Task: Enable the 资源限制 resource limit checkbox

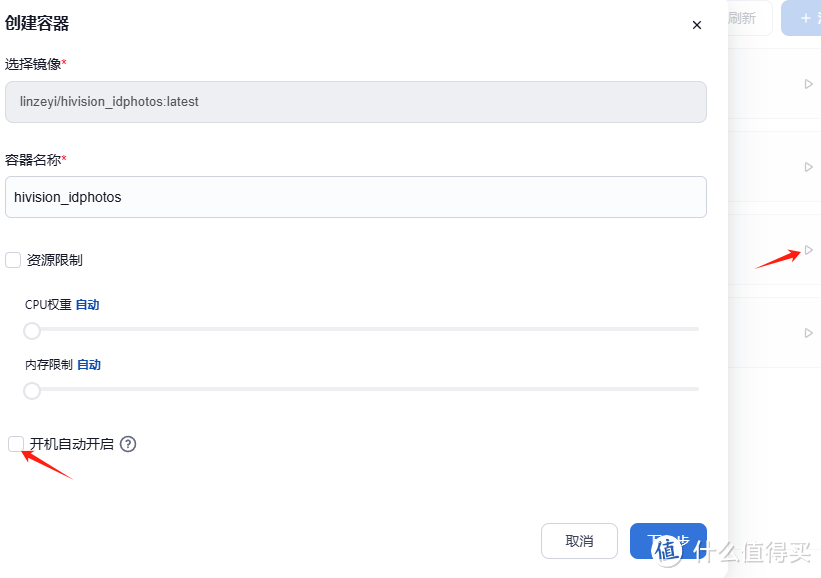Action: 13,260
